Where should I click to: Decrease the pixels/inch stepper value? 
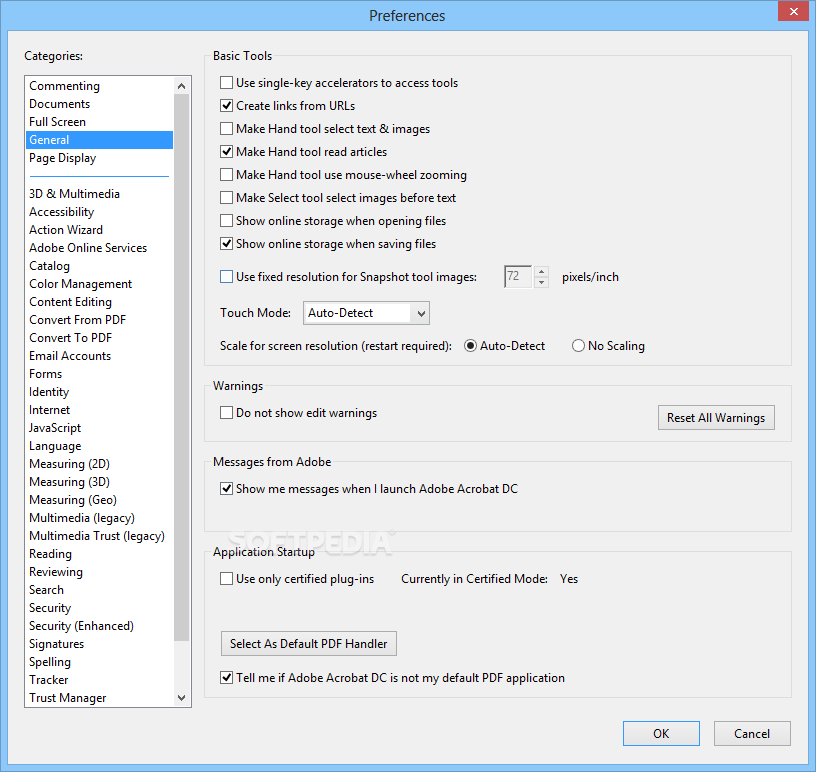coord(541,282)
